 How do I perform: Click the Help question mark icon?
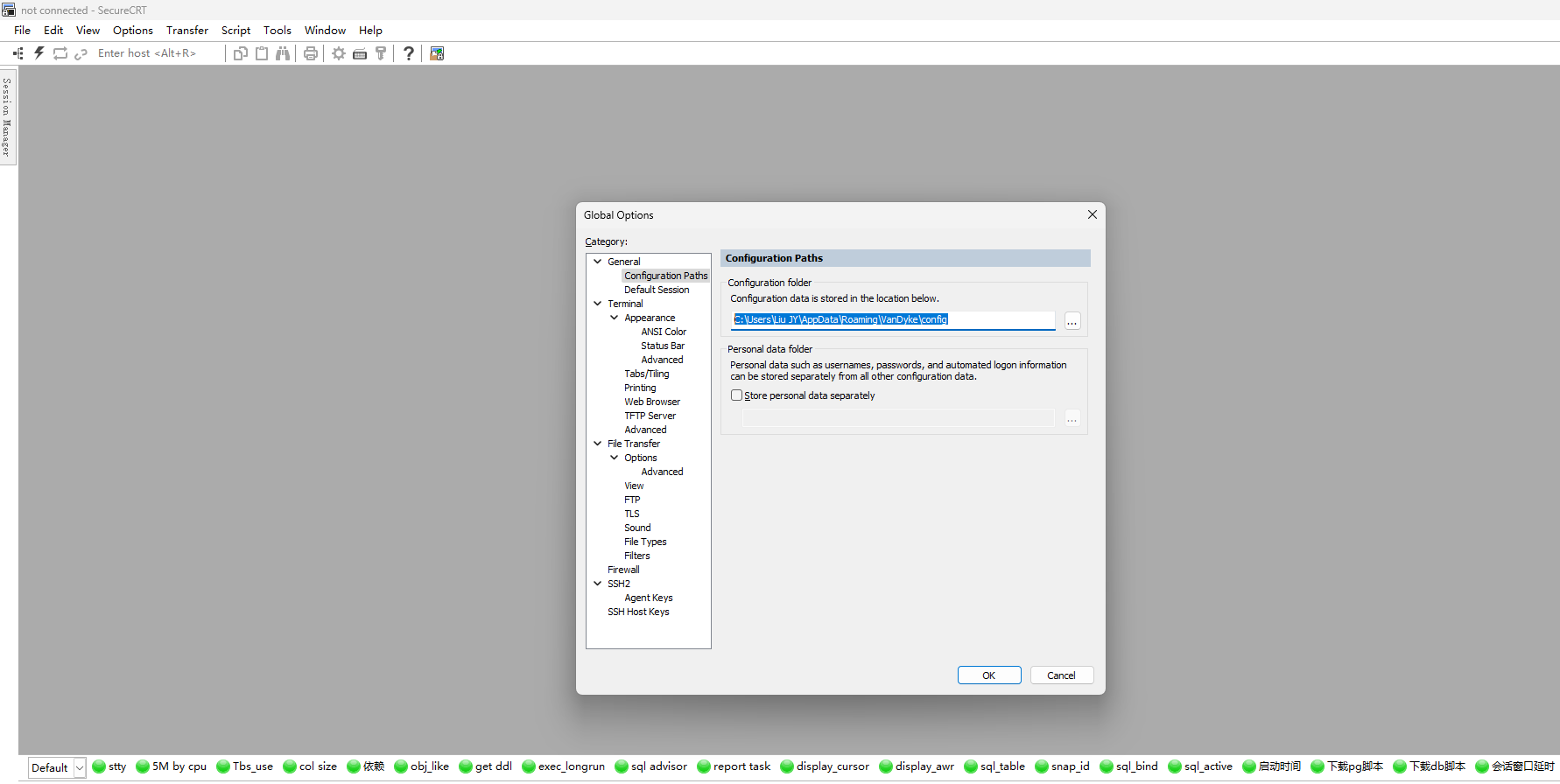(409, 53)
